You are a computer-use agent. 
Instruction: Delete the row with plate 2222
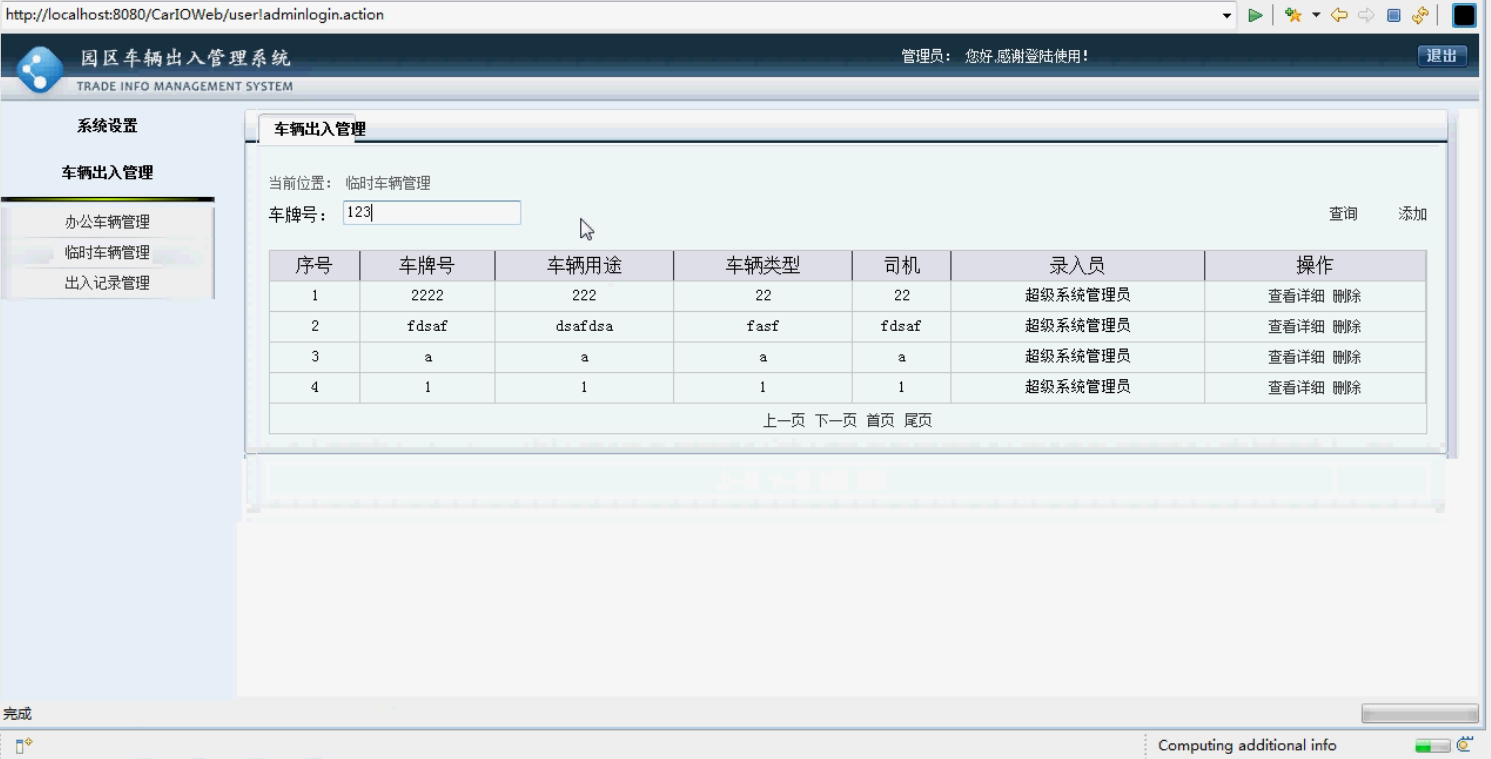click(1347, 296)
